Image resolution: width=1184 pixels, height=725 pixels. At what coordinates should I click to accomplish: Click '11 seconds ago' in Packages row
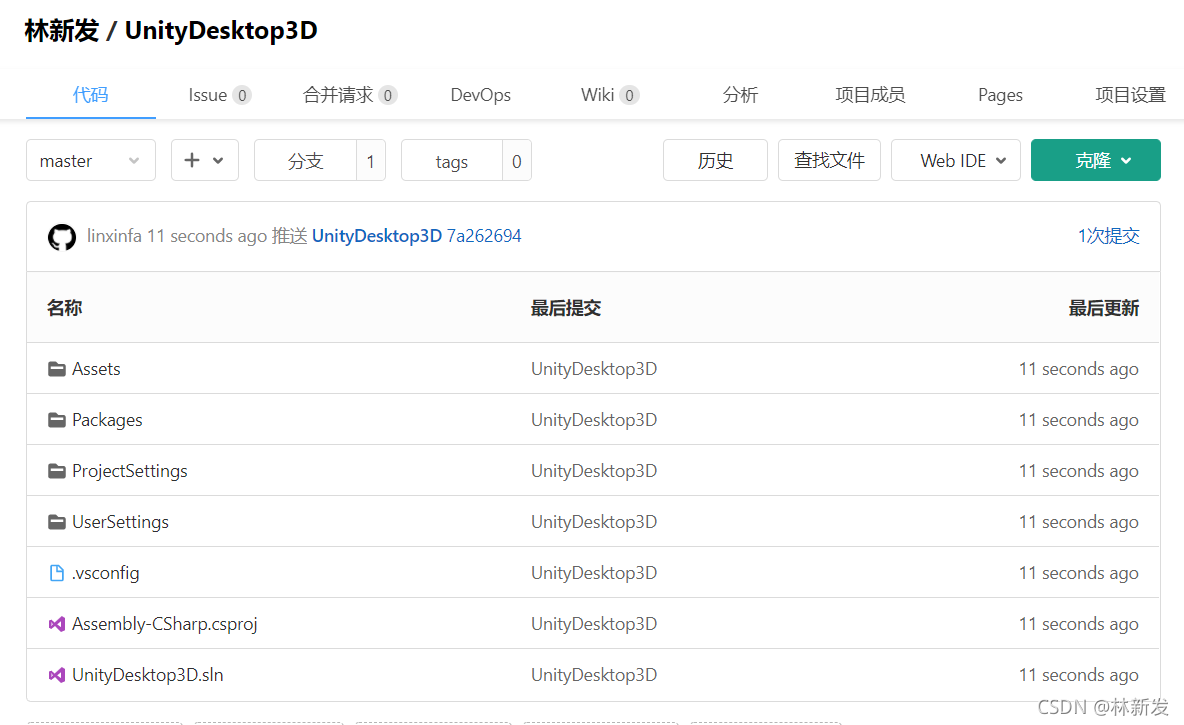[x=1079, y=420]
